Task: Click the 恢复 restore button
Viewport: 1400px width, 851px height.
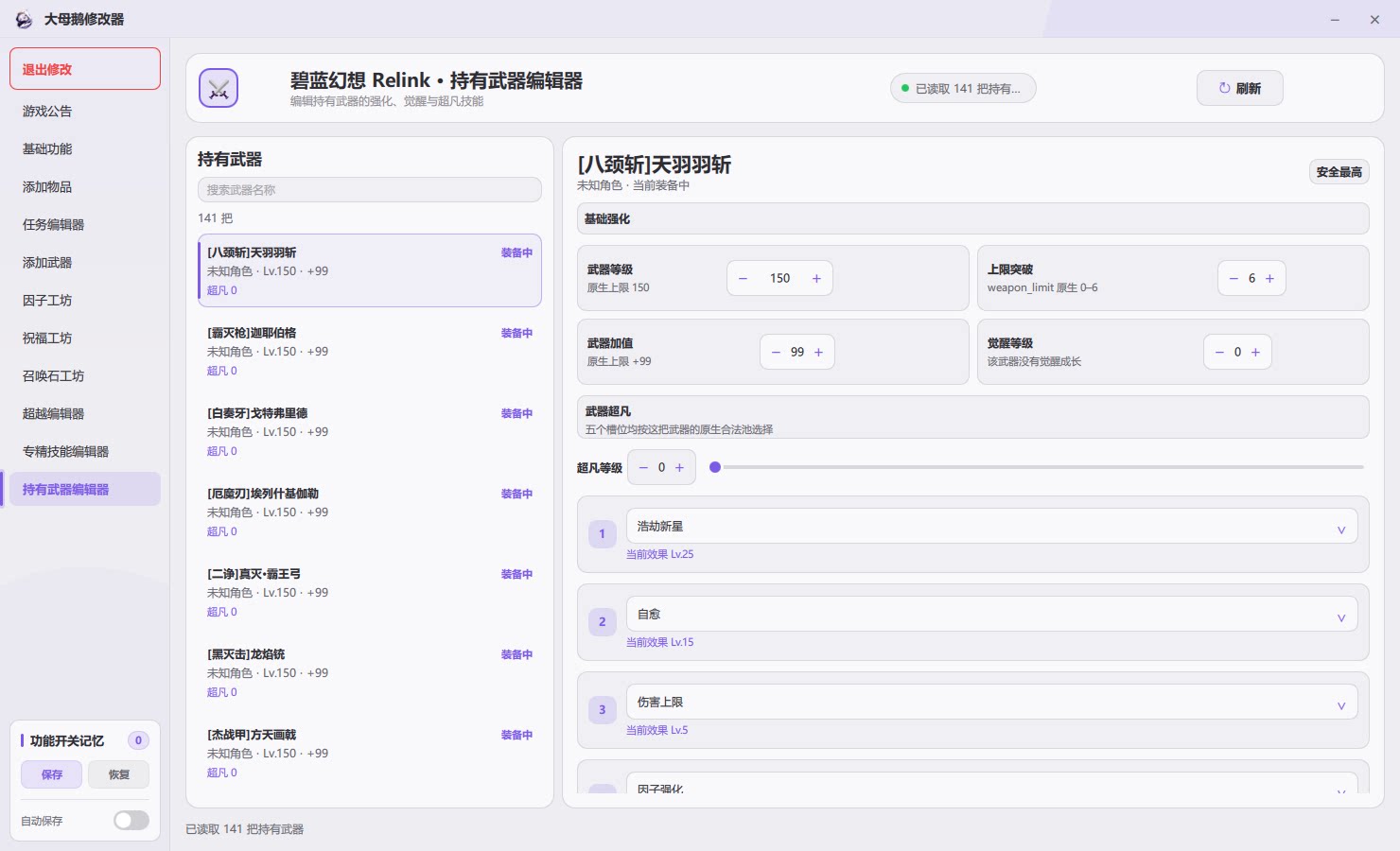Action: pos(118,774)
